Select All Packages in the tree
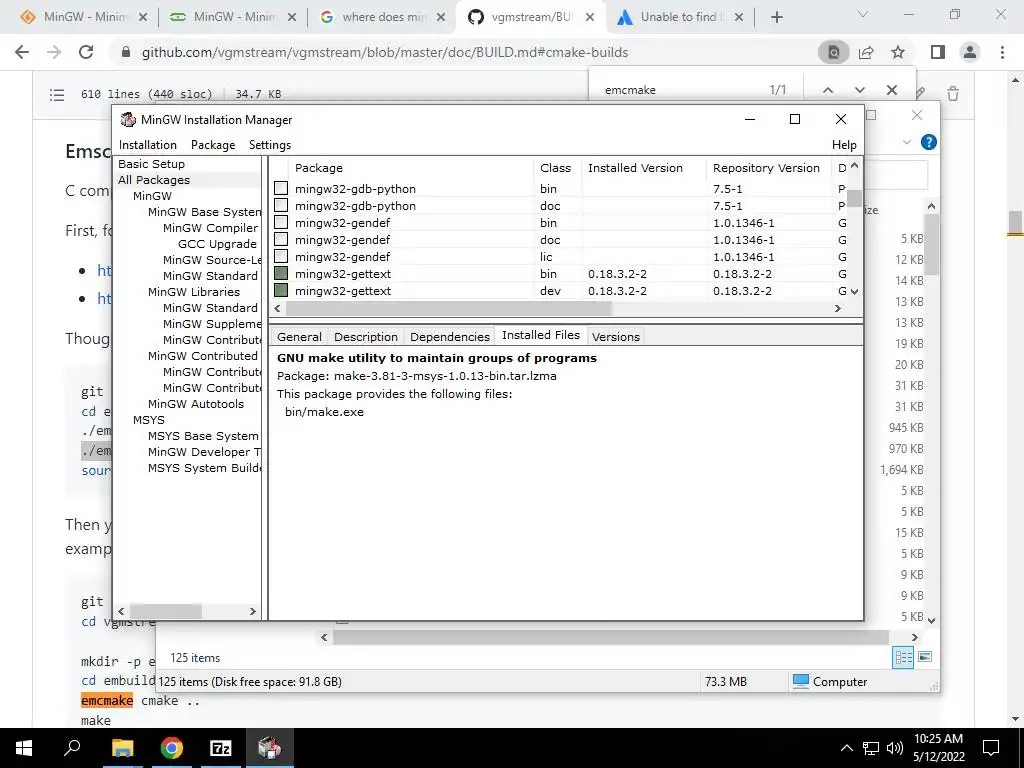The image size is (1024, 768). click(x=154, y=180)
